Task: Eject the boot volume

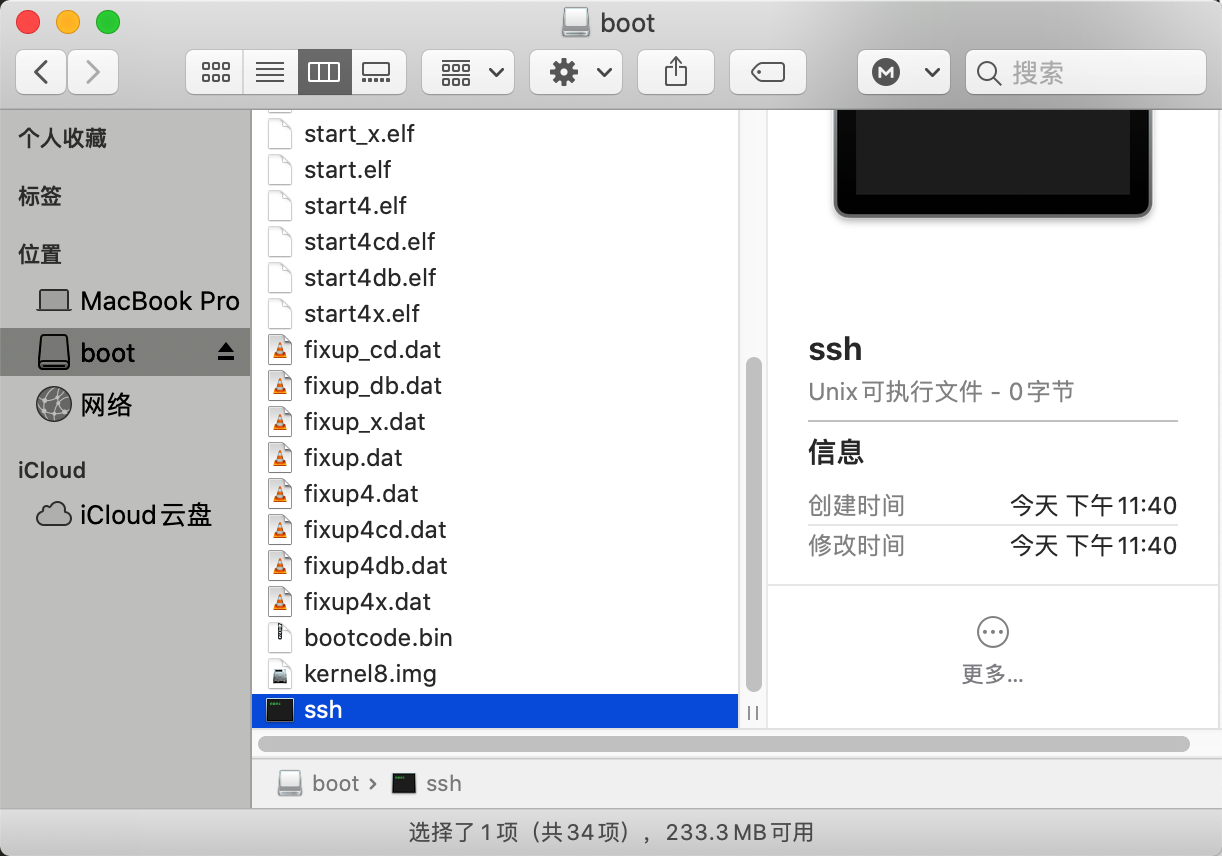Action: [x=225, y=352]
